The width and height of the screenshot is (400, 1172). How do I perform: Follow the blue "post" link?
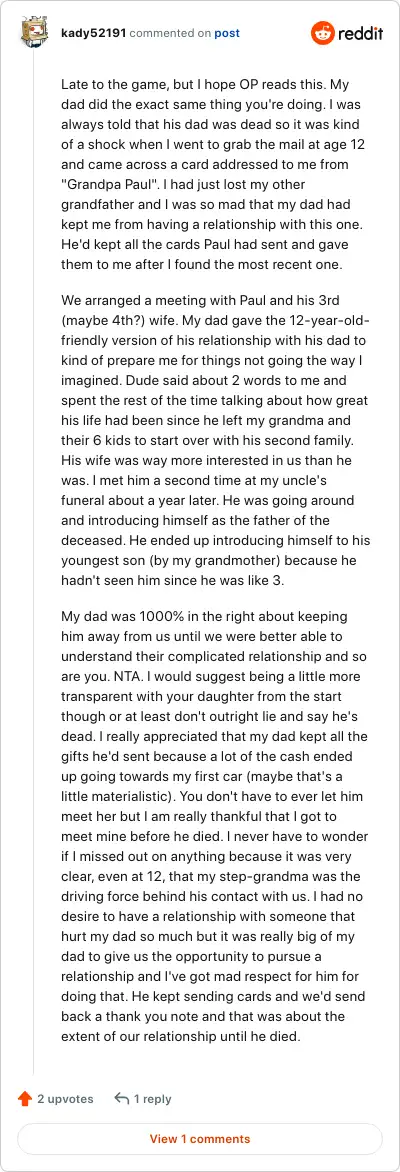(227, 34)
